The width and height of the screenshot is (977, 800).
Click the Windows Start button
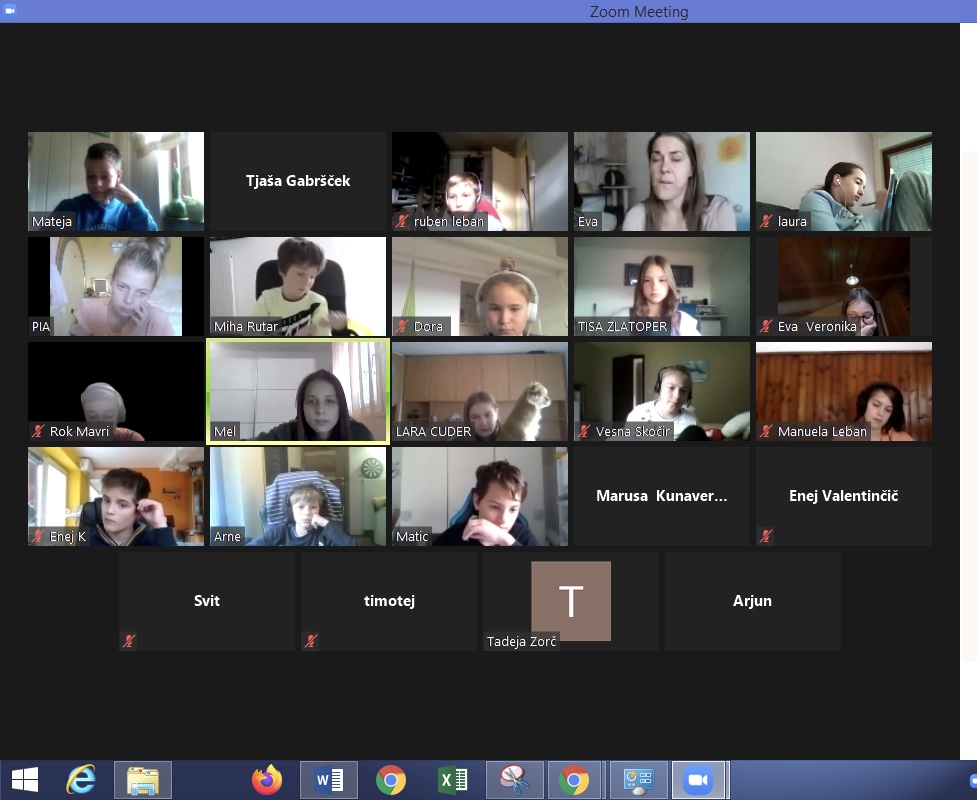(x=24, y=780)
